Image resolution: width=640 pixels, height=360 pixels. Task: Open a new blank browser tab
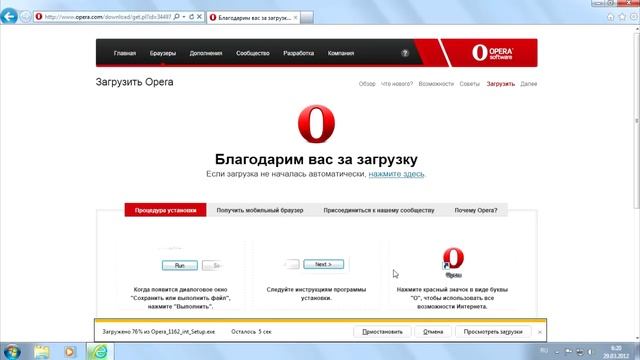(307, 18)
